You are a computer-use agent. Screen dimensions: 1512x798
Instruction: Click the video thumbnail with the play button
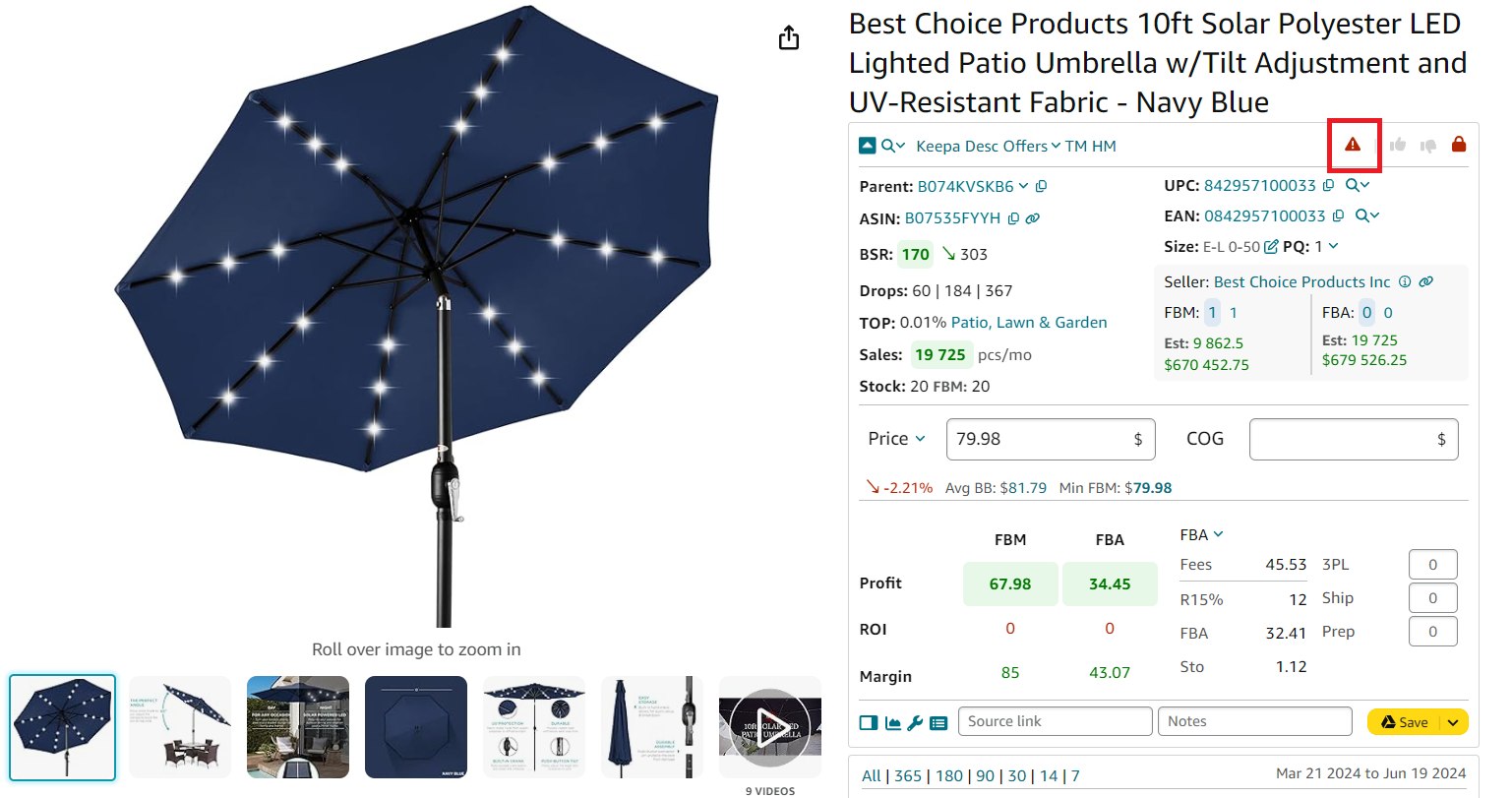(x=769, y=726)
